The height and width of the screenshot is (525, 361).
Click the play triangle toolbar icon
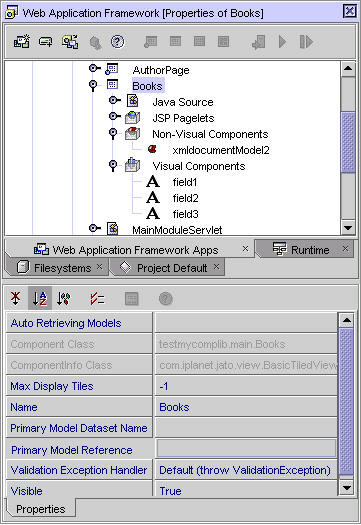click(283, 42)
